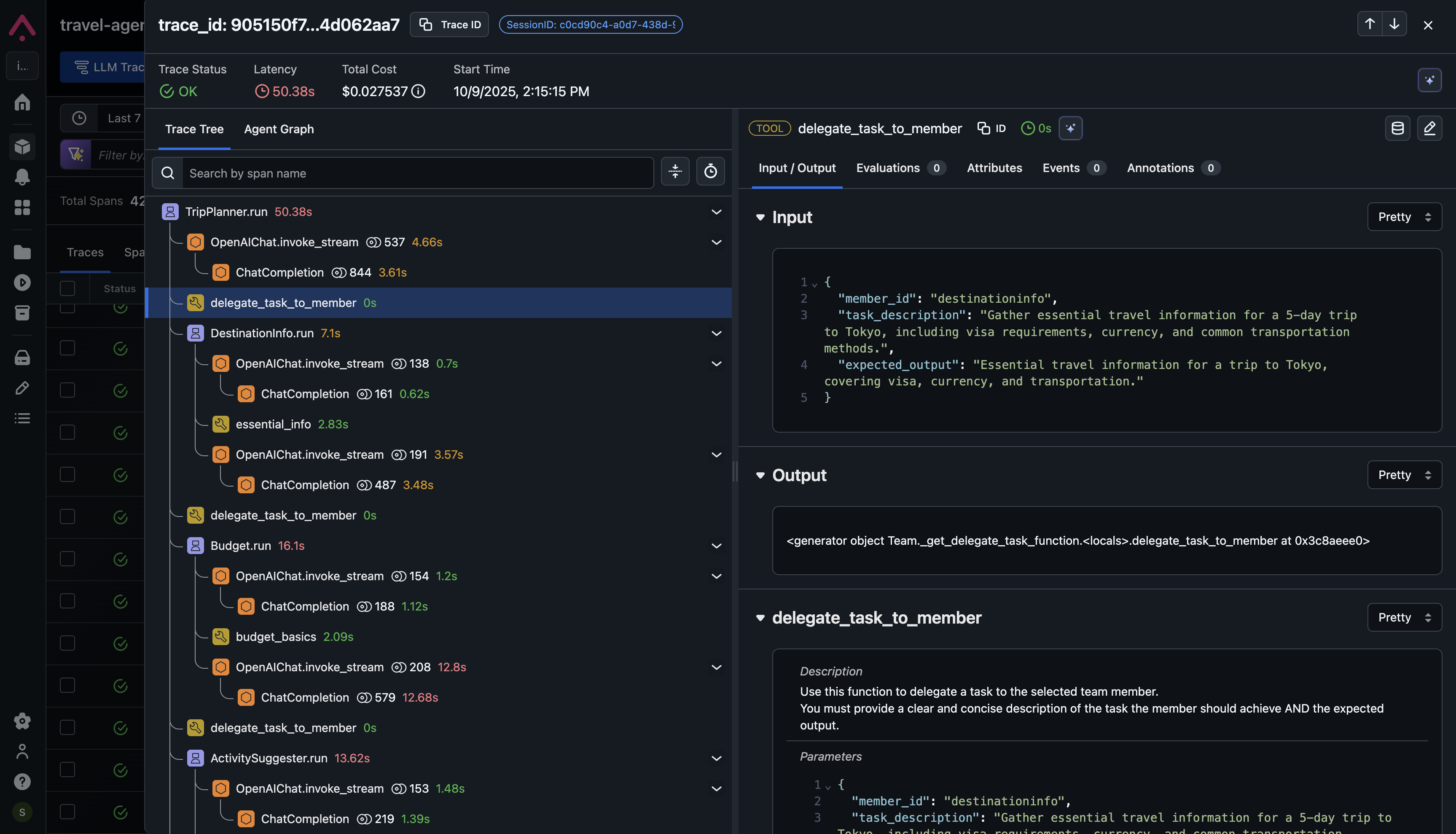Click the sparkle AI icon near span name

click(1070, 128)
